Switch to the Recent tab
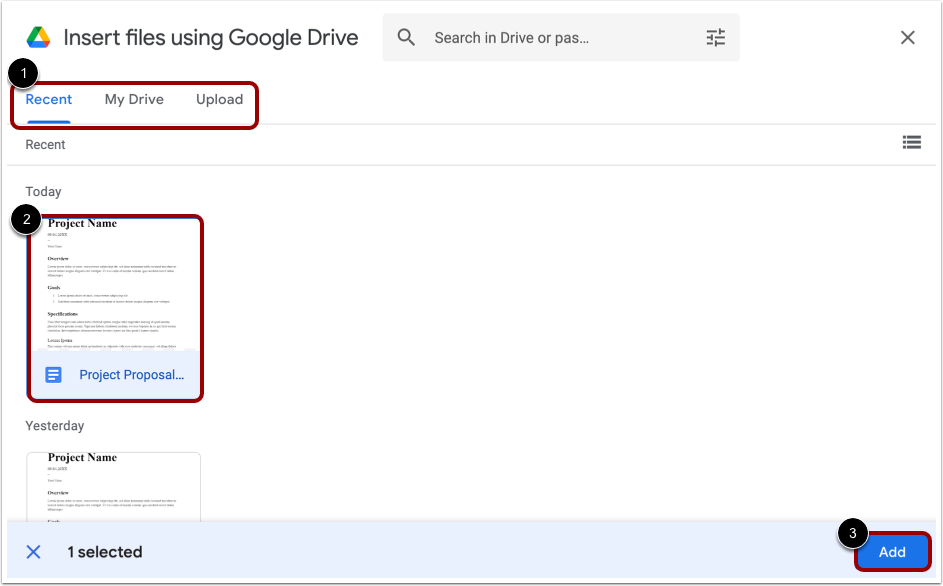The image size is (943, 586). pyautogui.click(x=49, y=99)
